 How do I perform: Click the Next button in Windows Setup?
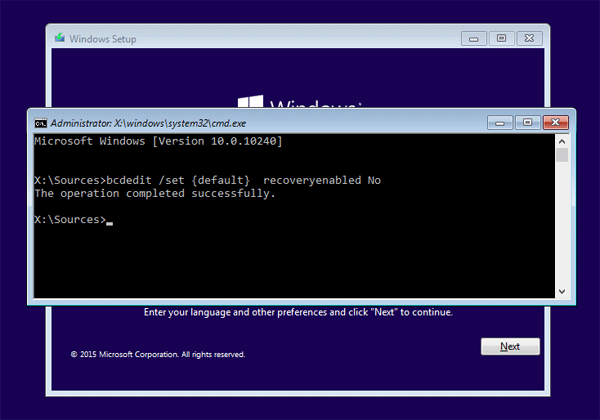coord(510,347)
